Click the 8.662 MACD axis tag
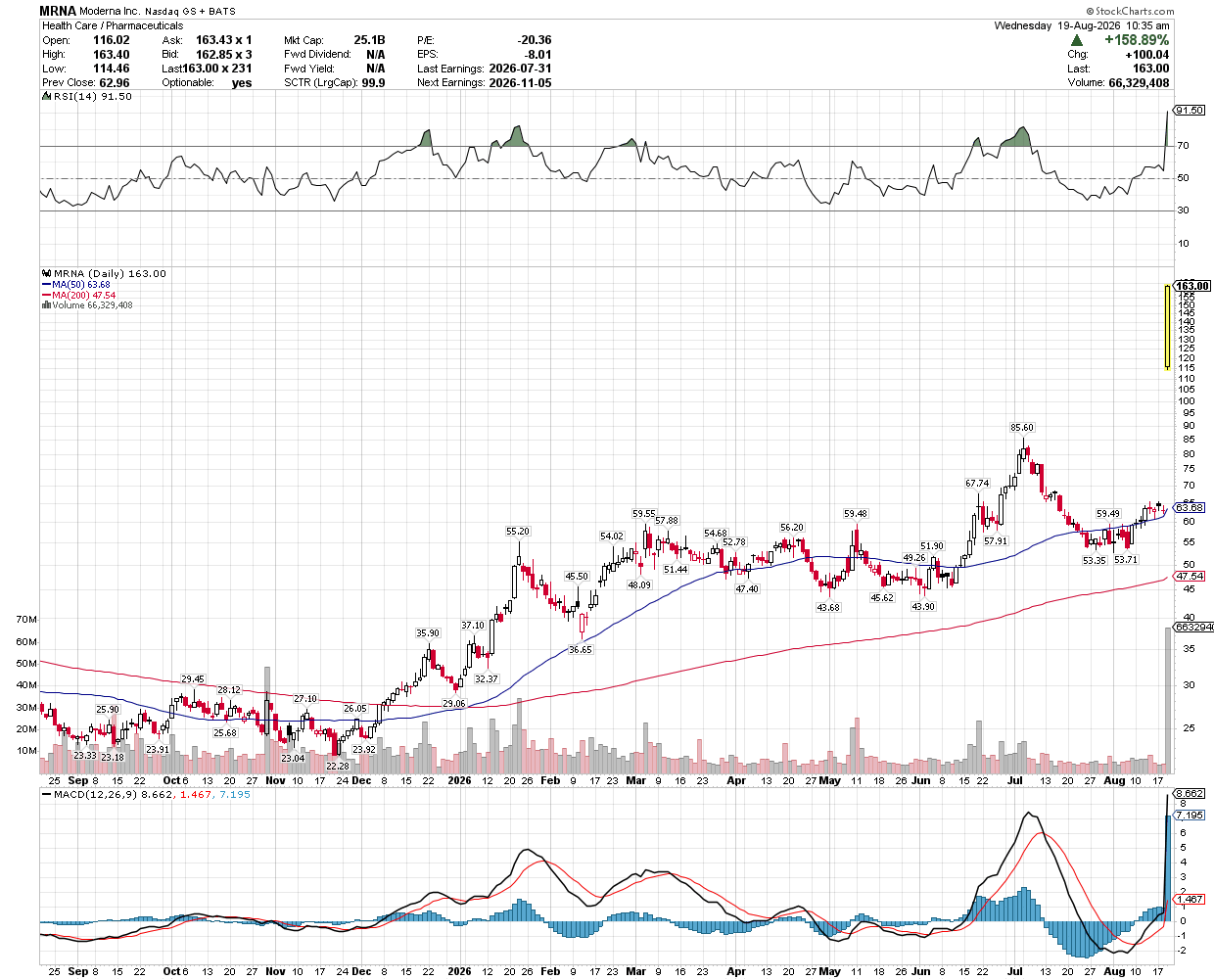The height and width of the screenshot is (980, 1214). pyautogui.click(x=1190, y=794)
